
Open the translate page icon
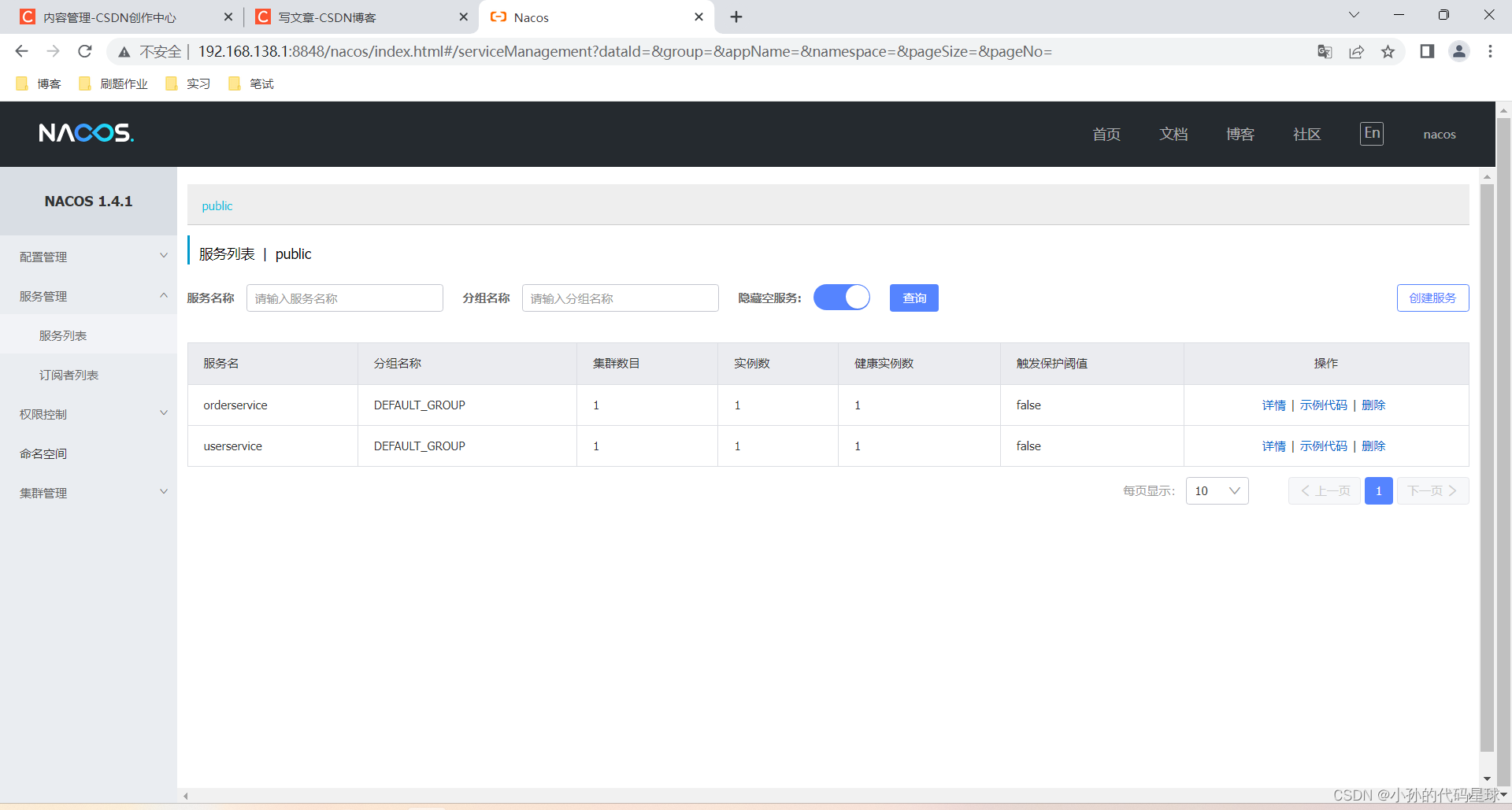click(1325, 51)
